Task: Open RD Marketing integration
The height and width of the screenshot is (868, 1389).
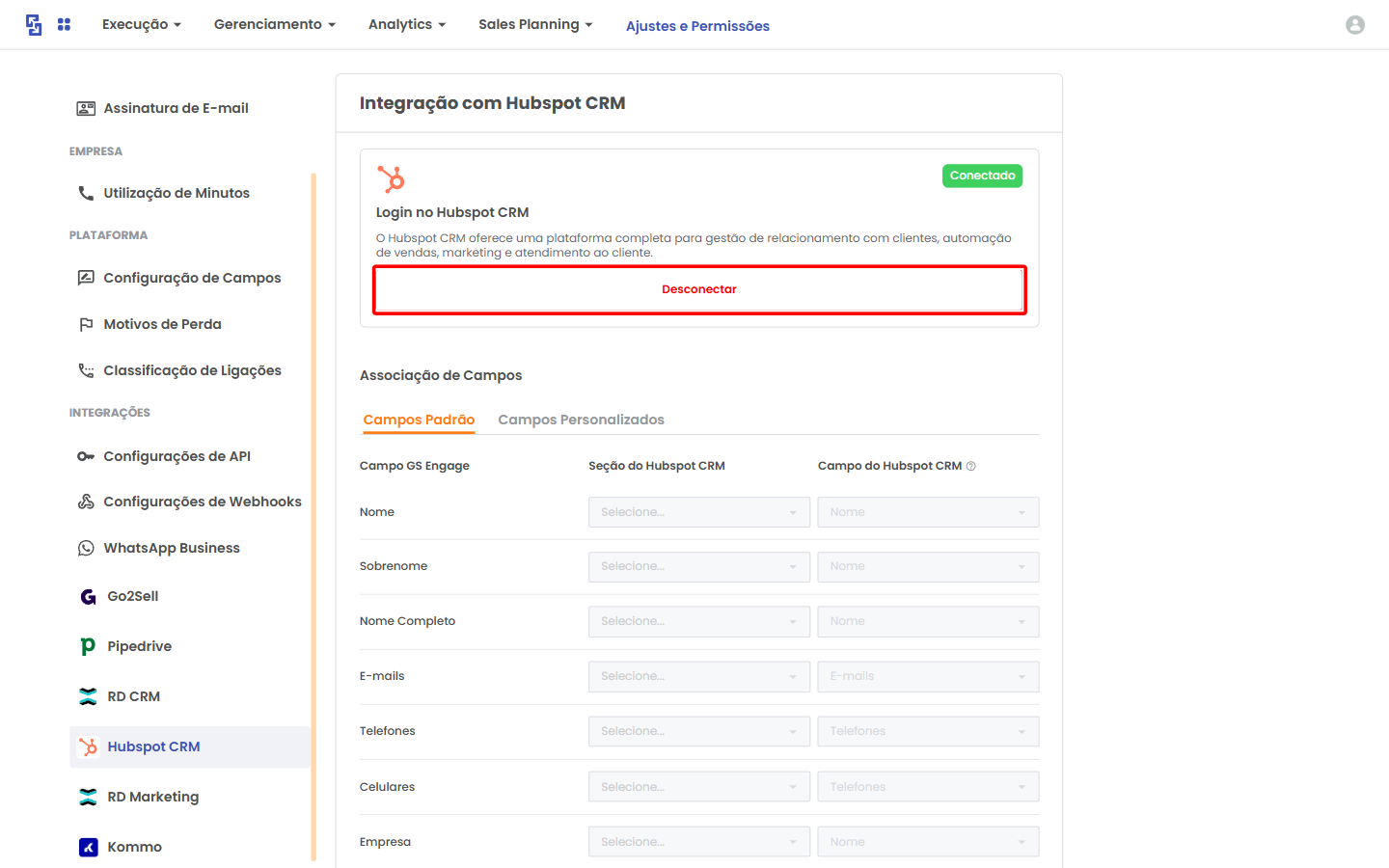Action: tap(152, 797)
